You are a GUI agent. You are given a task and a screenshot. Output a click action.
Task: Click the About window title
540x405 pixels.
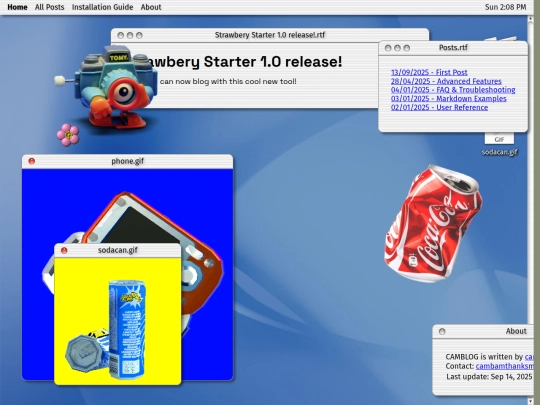tap(516, 331)
